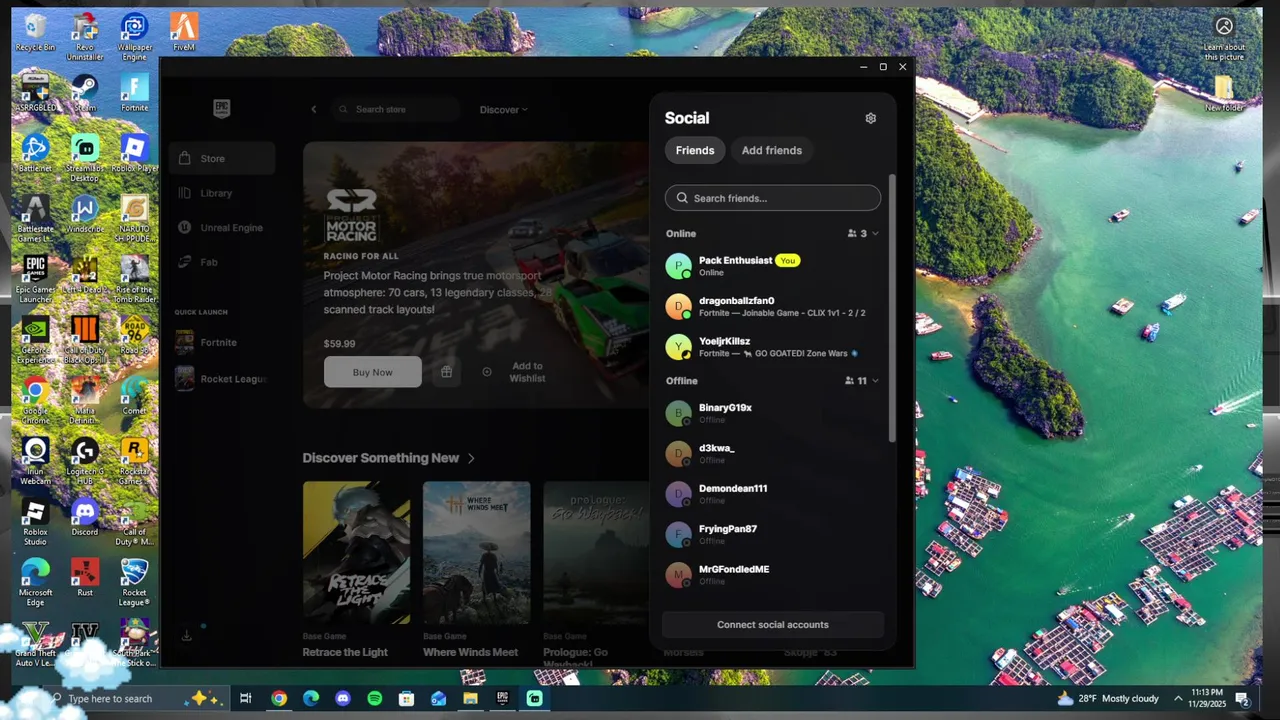
Task: Select Rockstar Games desktop icon
Action: tap(134, 461)
